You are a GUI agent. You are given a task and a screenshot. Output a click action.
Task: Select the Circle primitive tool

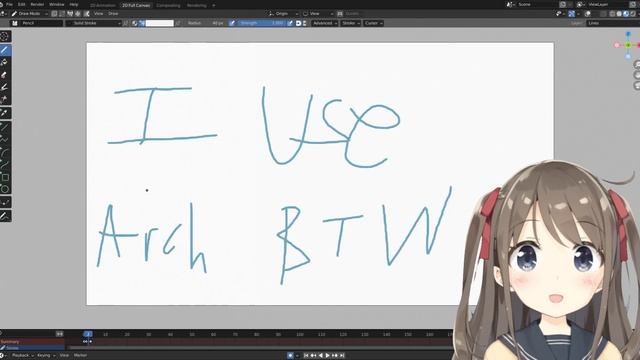point(4,189)
